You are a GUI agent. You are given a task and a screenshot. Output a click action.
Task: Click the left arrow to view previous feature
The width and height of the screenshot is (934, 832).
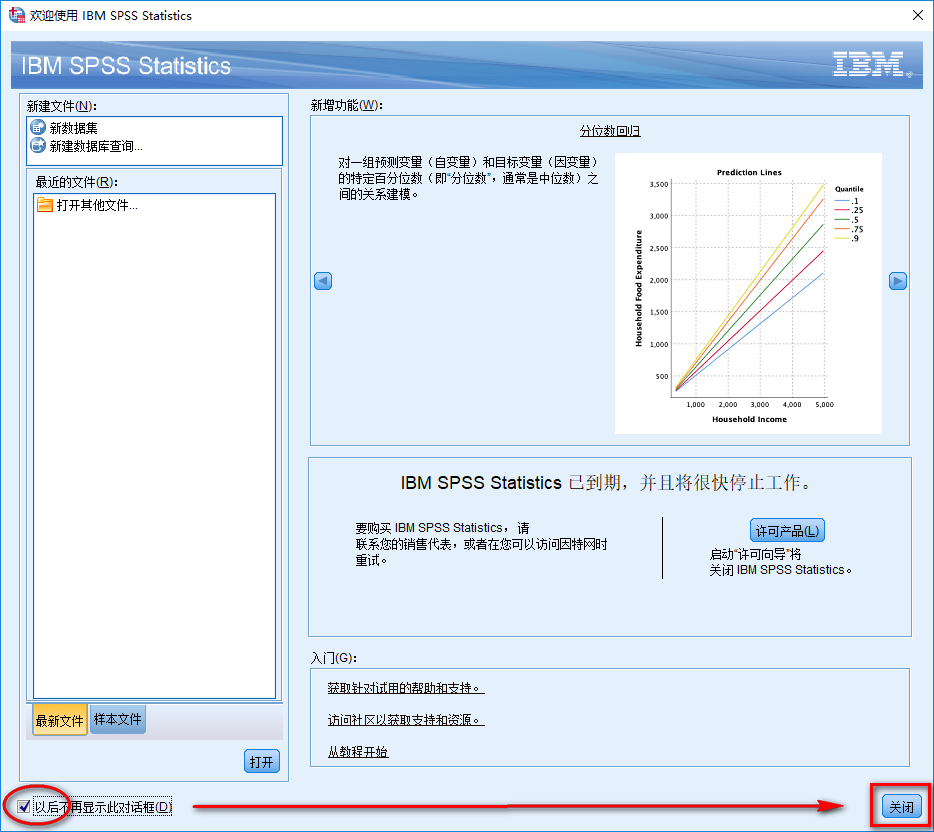[322, 281]
